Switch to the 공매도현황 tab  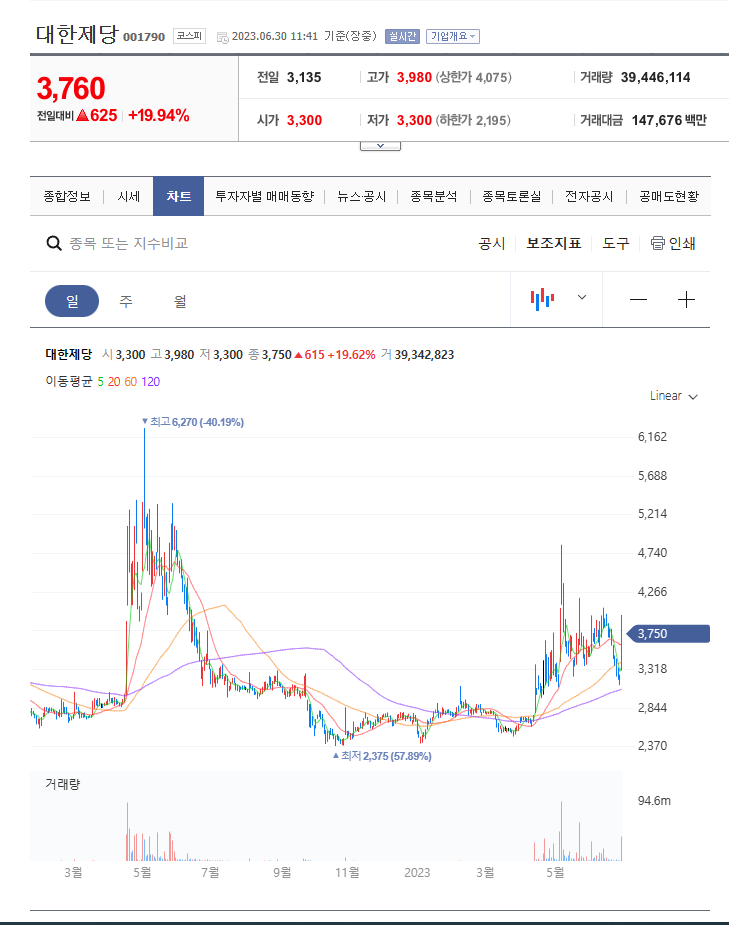669,196
